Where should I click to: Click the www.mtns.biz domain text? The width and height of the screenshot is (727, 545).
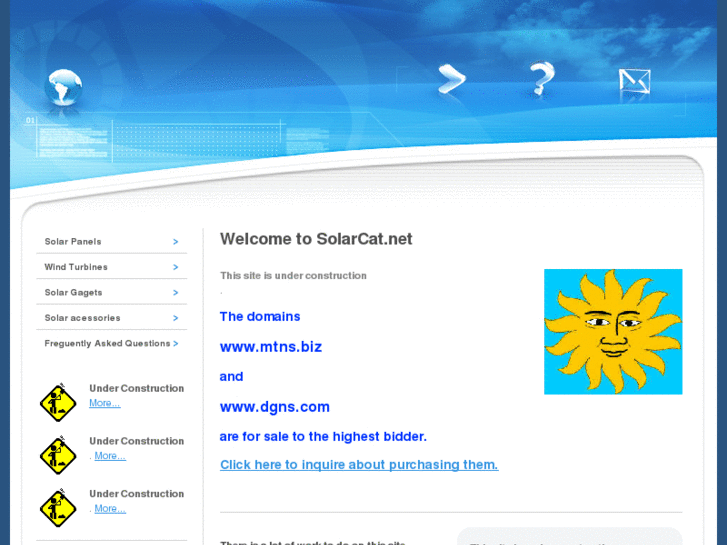pyautogui.click(x=271, y=347)
